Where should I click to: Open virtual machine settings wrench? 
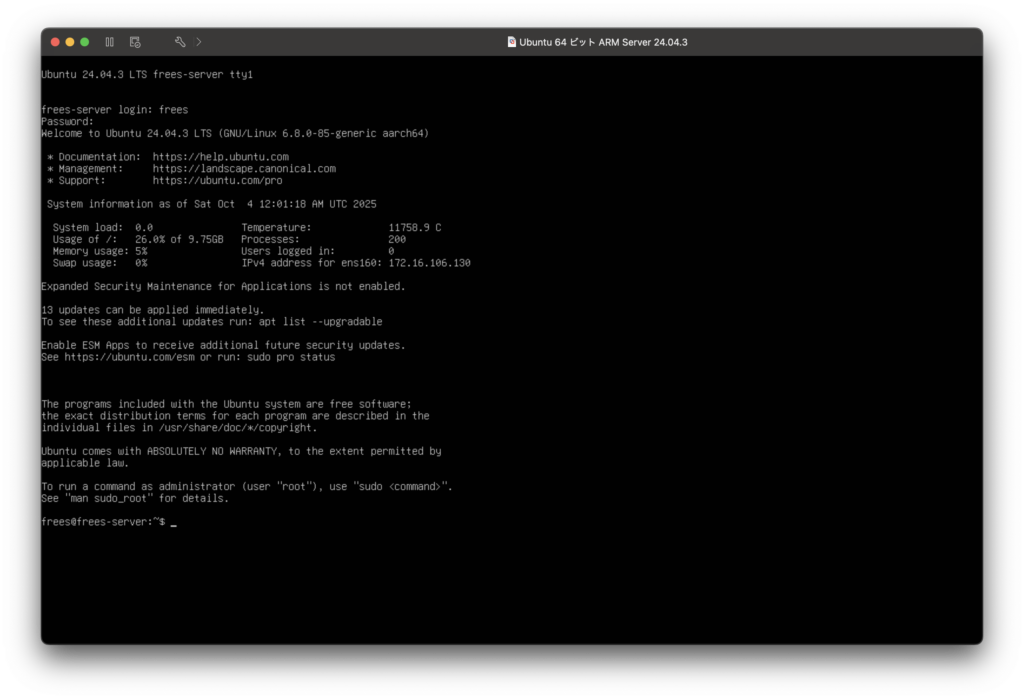(x=180, y=42)
